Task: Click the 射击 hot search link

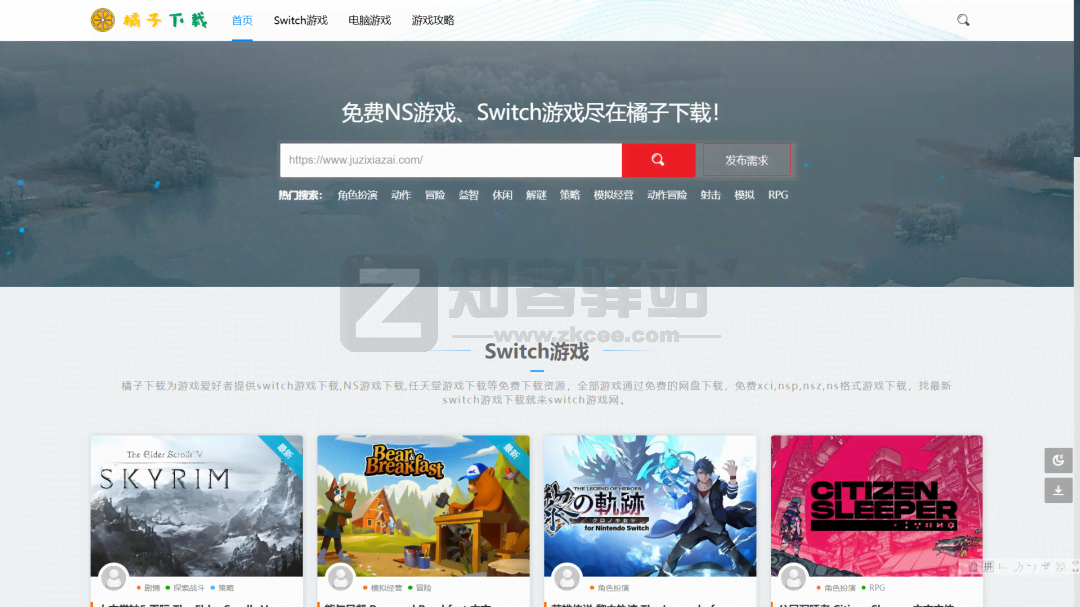Action: [710, 195]
